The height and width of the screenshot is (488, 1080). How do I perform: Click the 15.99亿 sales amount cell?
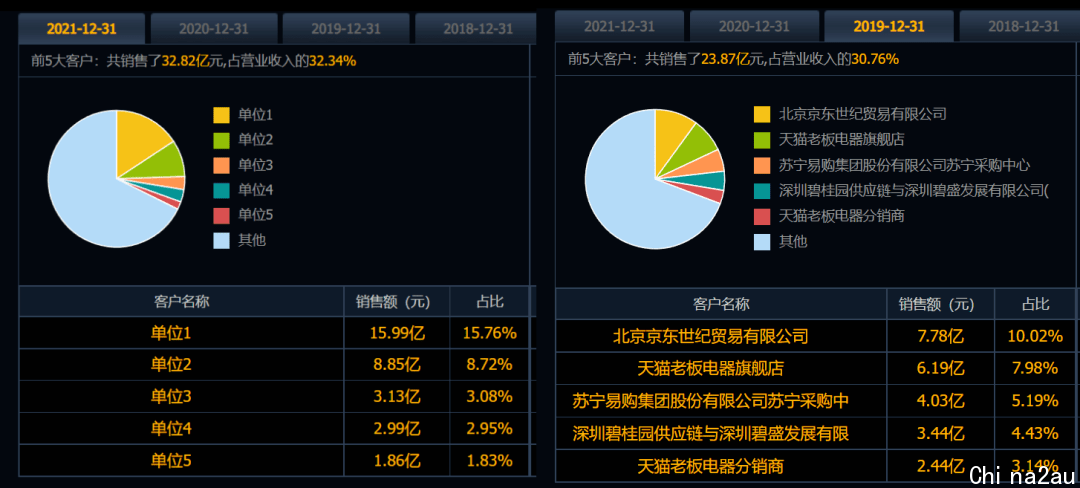(397, 333)
